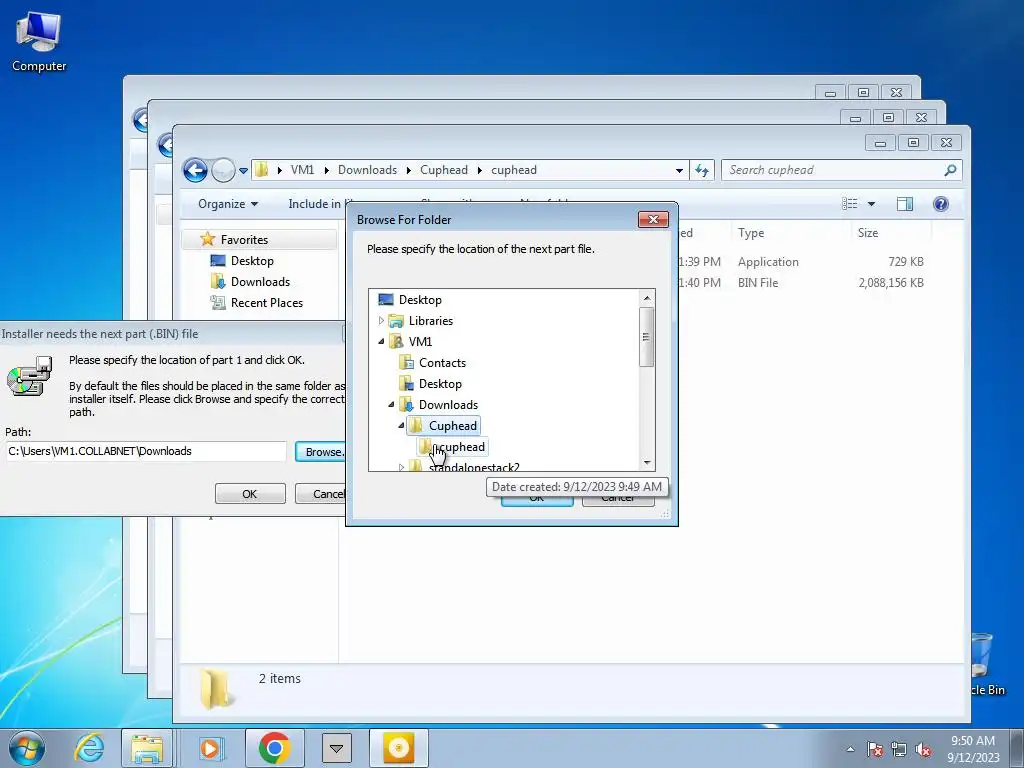This screenshot has height=768, width=1024.
Task: Click Cuphead in the address breadcrumb
Action: 443,170
